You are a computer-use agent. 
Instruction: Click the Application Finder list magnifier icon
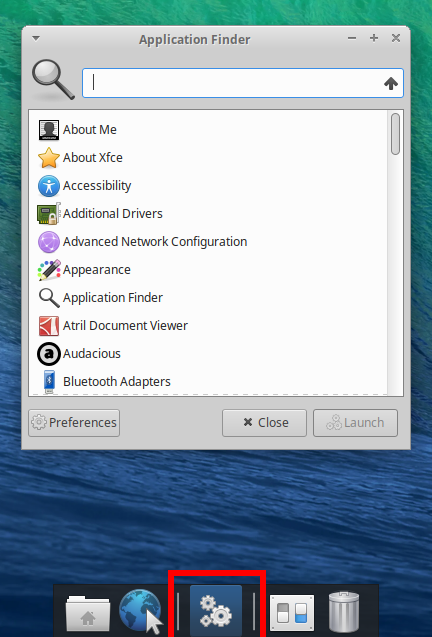click(x=49, y=298)
